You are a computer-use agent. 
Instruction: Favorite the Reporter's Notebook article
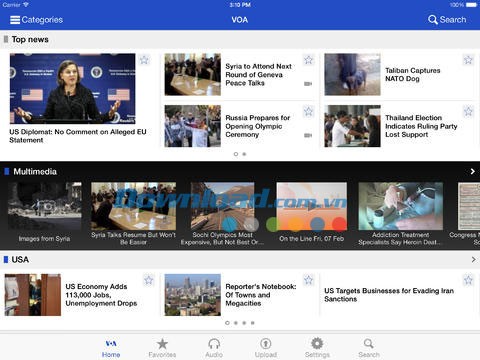pos(308,280)
